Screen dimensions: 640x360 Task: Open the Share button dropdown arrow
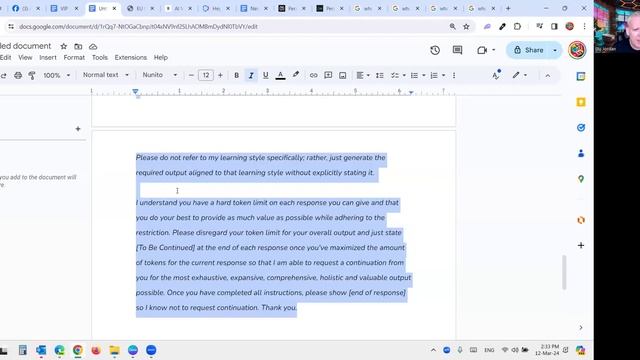coord(555,50)
